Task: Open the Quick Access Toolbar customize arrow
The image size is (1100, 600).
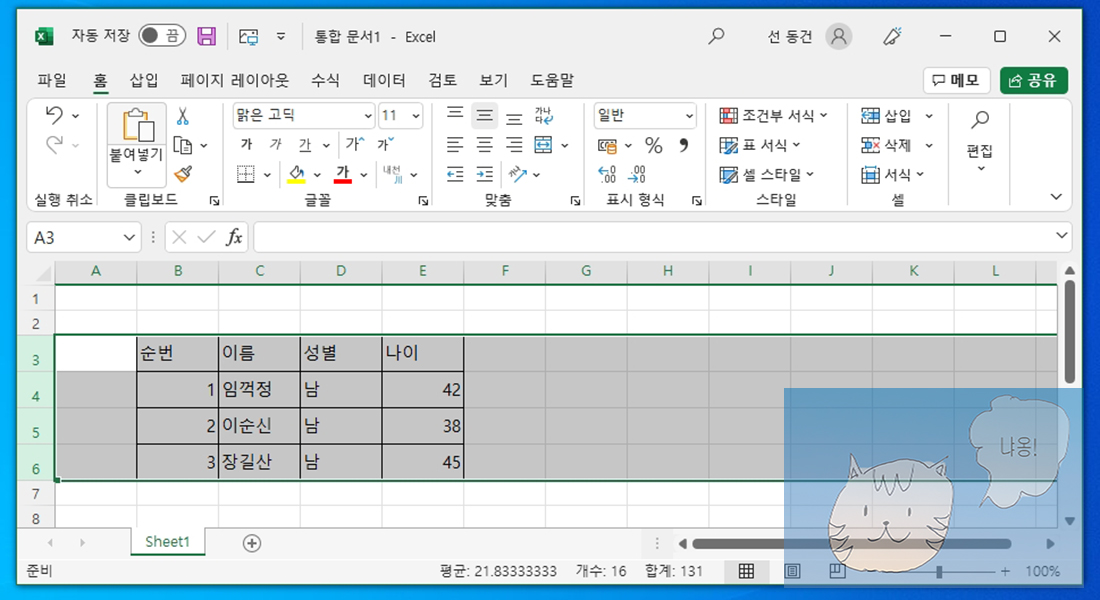Action: pos(281,36)
